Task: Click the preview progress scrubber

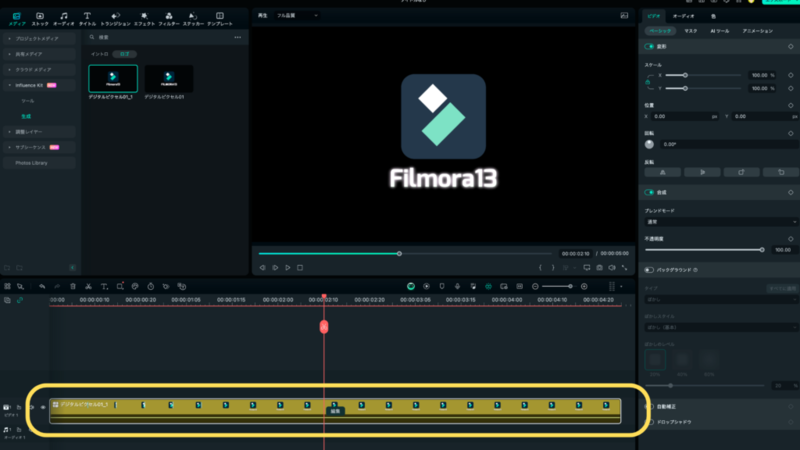Action: point(399,254)
